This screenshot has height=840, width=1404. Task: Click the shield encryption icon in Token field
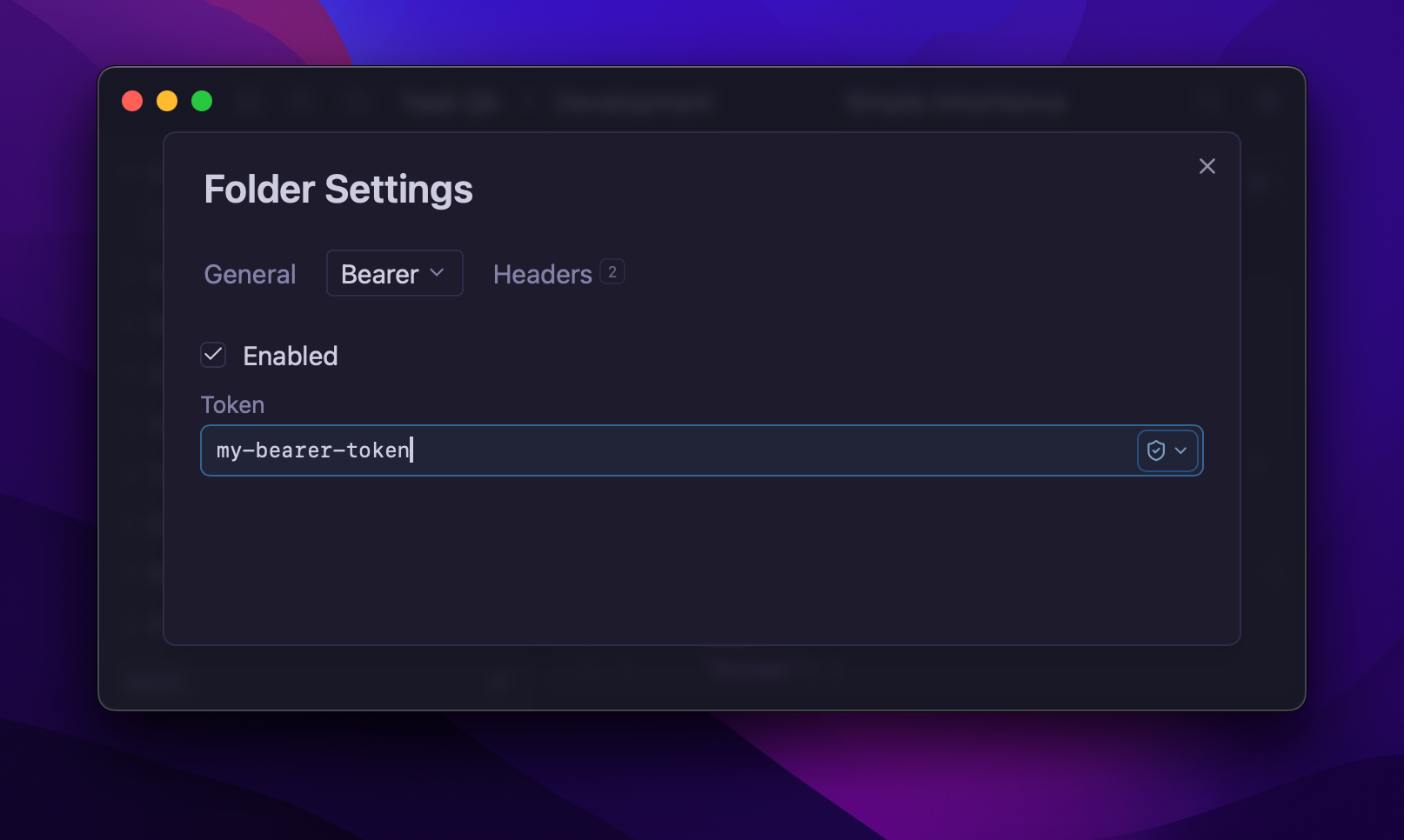point(1155,450)
